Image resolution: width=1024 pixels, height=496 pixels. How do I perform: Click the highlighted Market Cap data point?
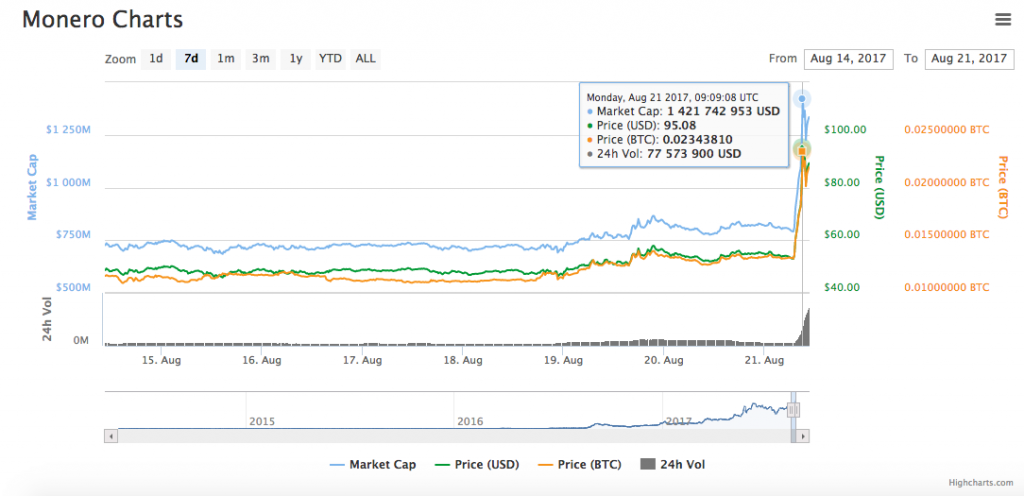point(802,99)
